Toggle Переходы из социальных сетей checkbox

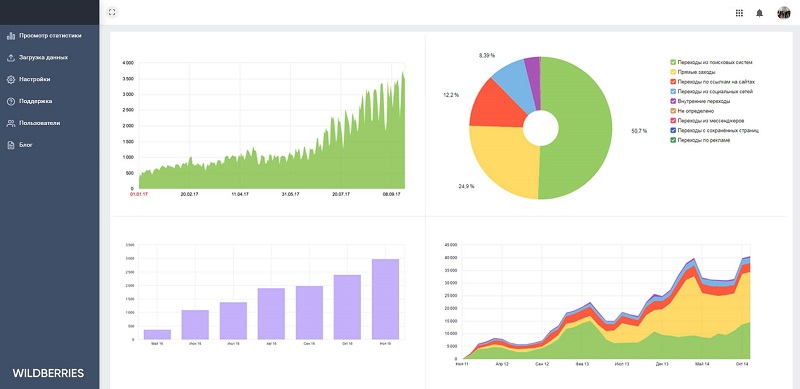(x=673, y=91)
